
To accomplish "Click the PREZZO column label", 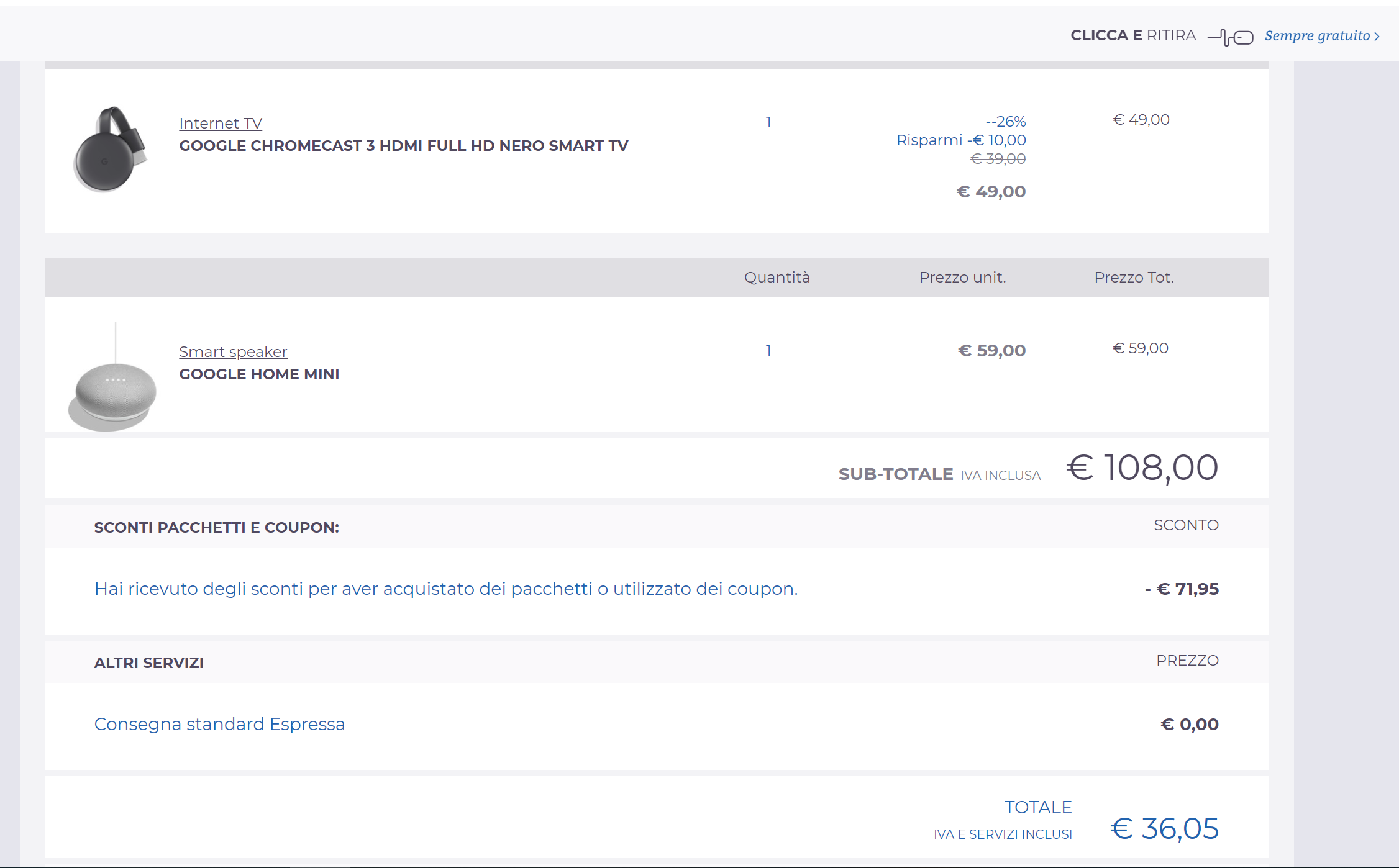I will [1187, 661].
